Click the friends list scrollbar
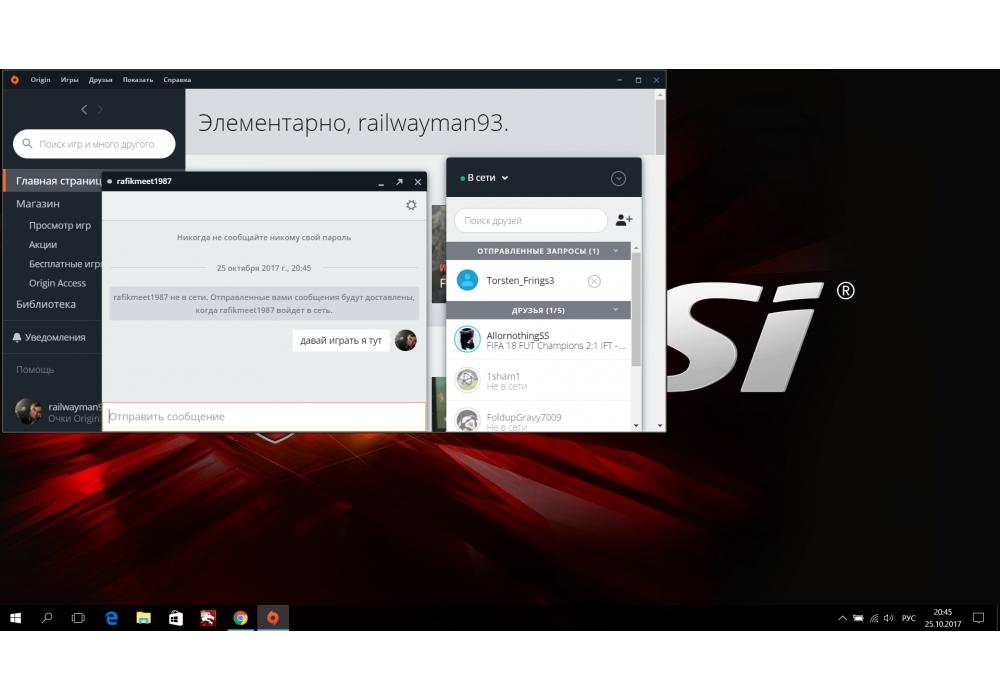 pyautogui.click(x=636, y=310)
